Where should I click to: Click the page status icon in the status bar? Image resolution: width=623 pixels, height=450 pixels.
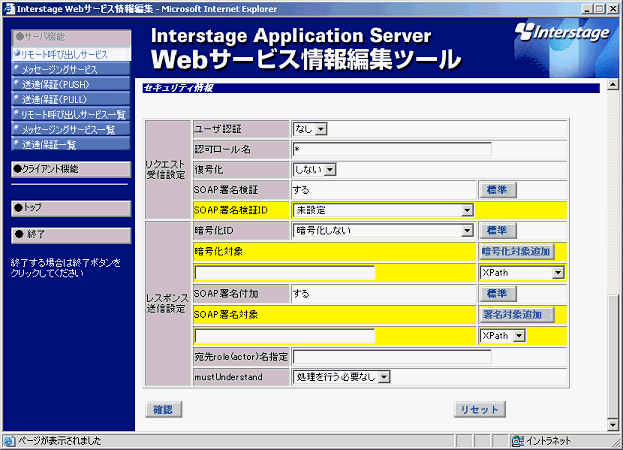(9, 441)
